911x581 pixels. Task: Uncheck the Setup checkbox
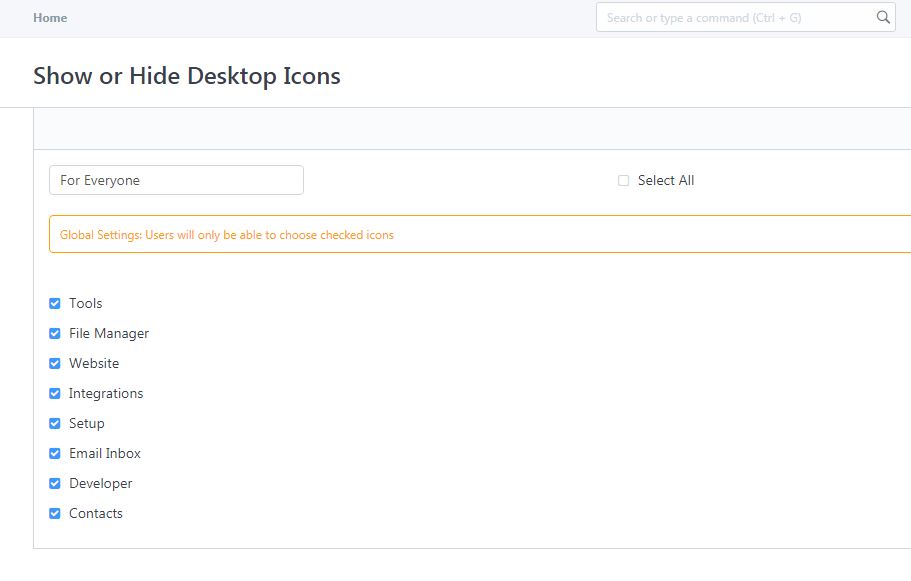[x=55, y=424]
